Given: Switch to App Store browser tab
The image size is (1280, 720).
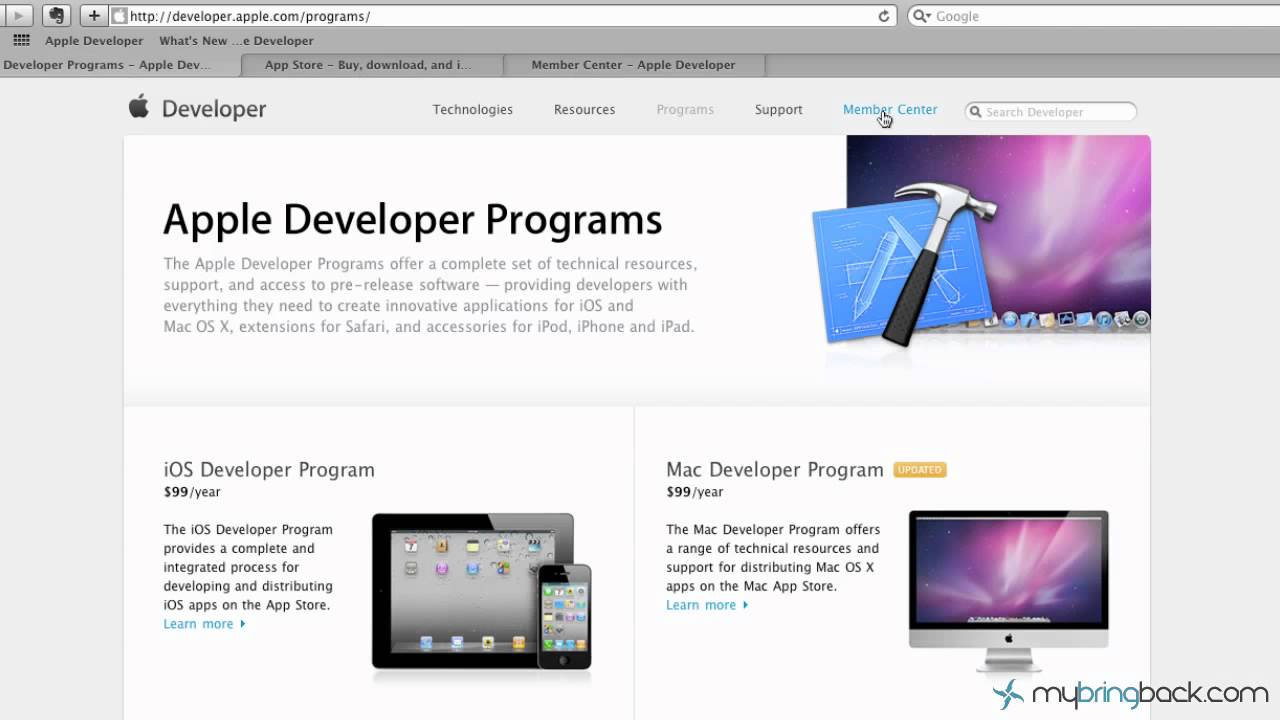Looking at the screenshot, I should [374, 65].
